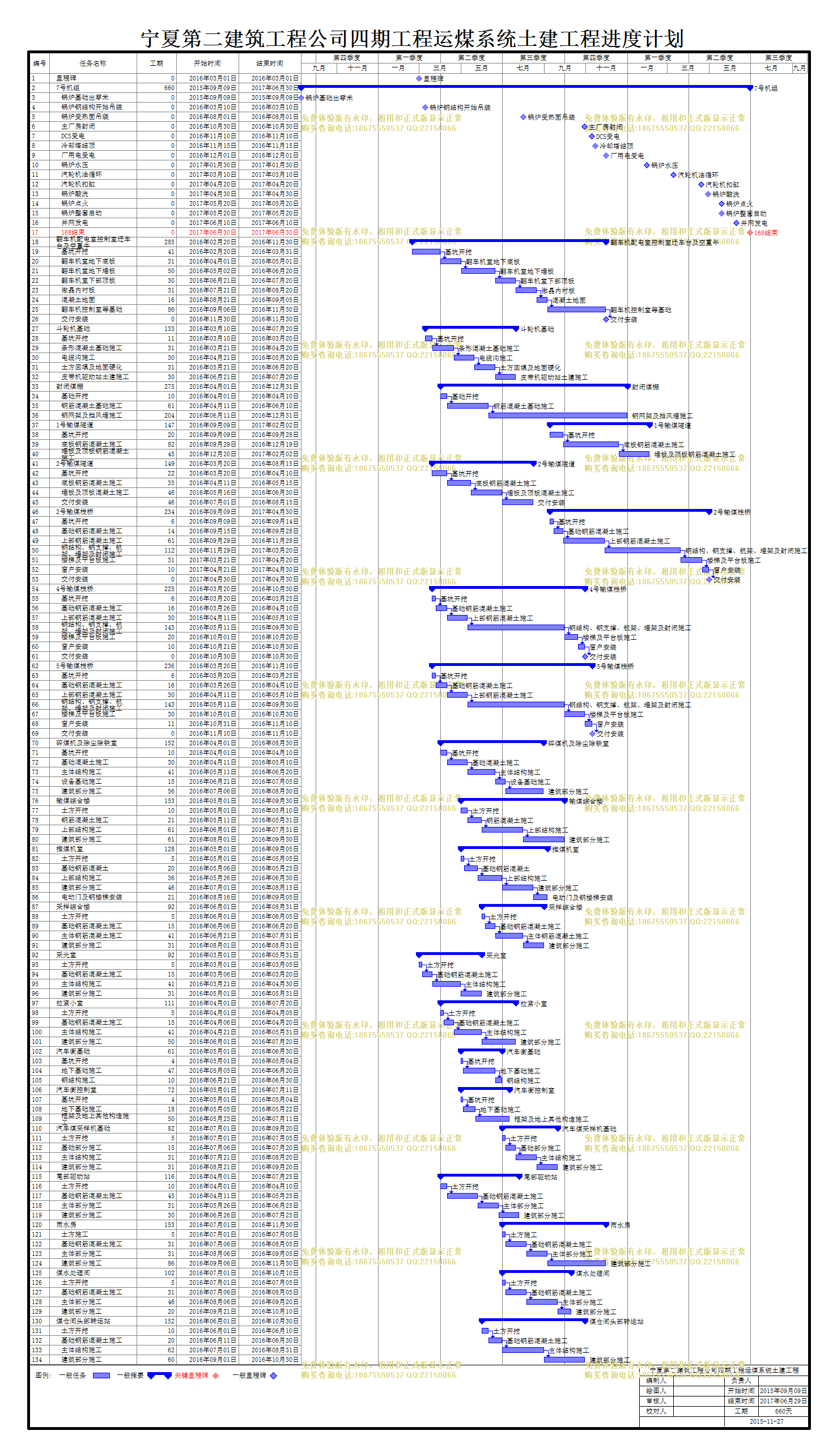Click the 2015-11-27 date stamp

(x=766, y=1421)
